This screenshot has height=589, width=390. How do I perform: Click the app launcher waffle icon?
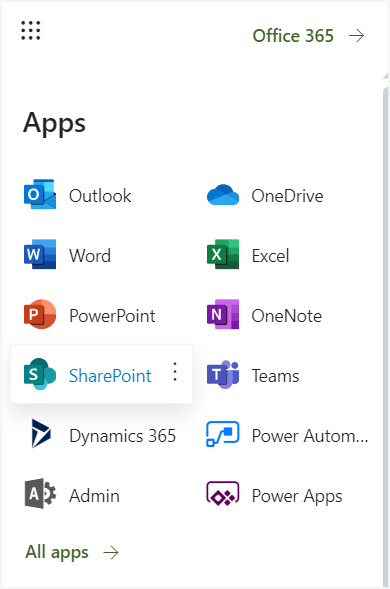coord(30,30)
